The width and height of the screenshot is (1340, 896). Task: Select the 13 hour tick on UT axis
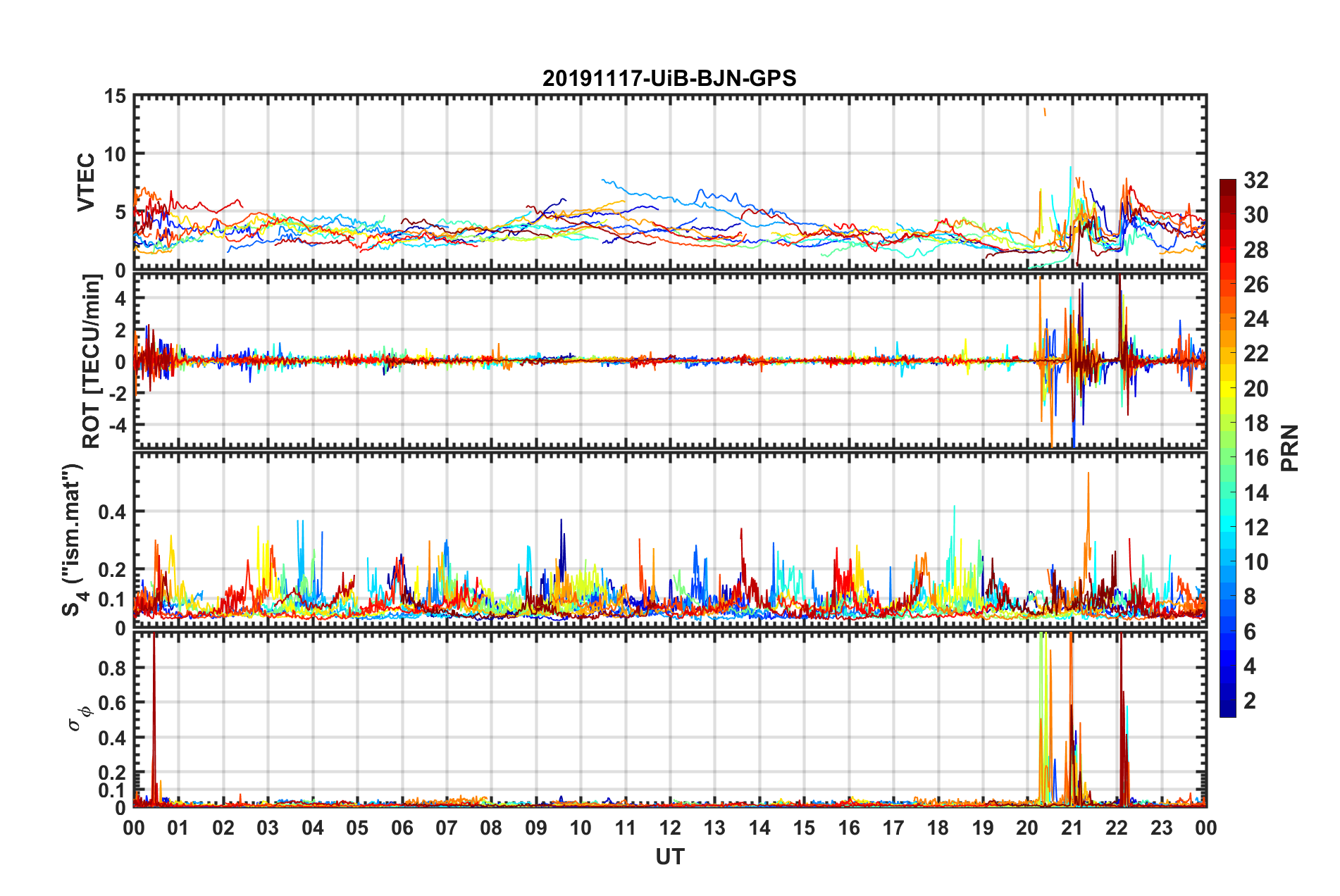715,828
